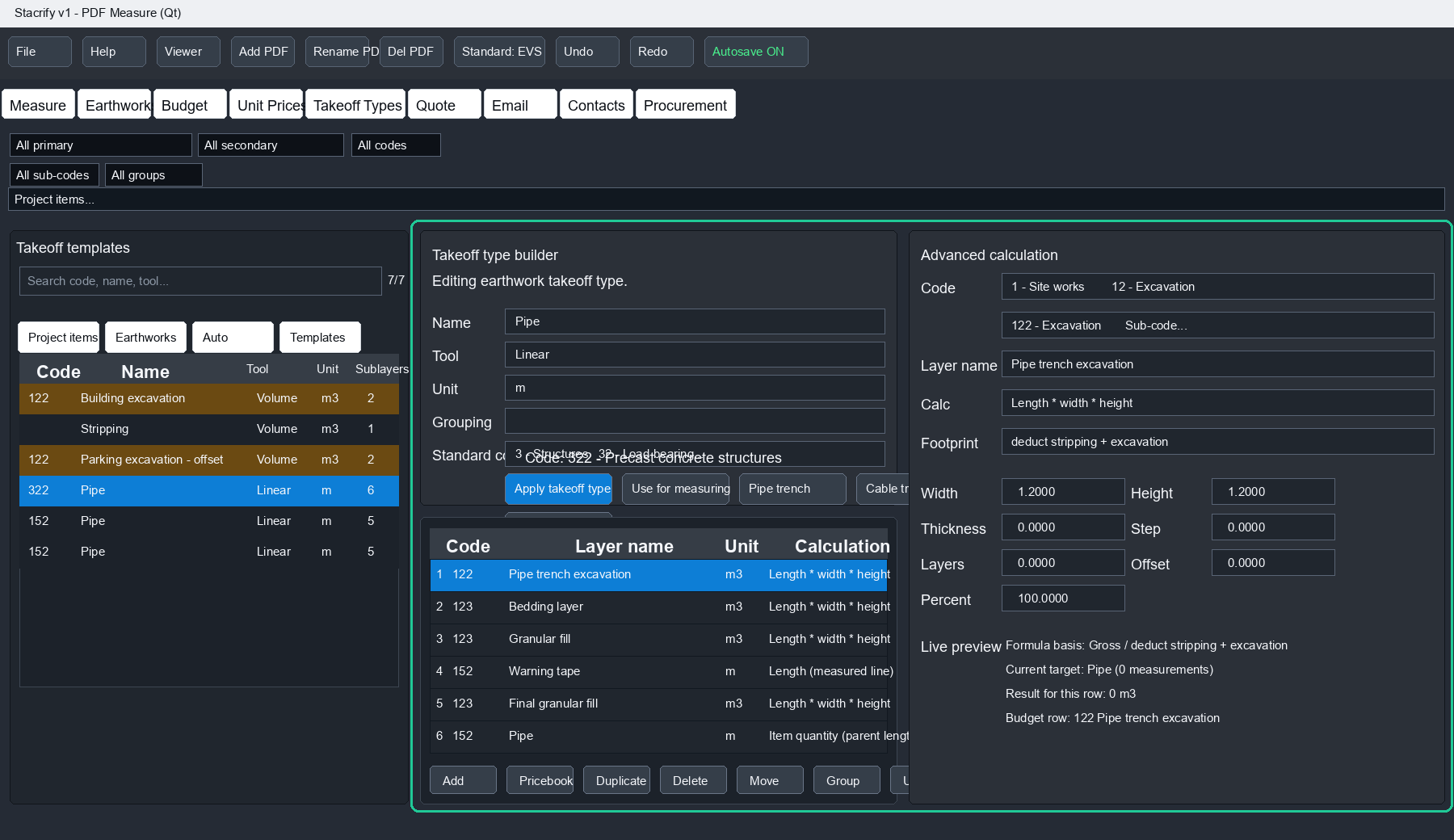Switch to the Contacts tab
This screenshot has height=840, width=1454.
pos(596,105)
